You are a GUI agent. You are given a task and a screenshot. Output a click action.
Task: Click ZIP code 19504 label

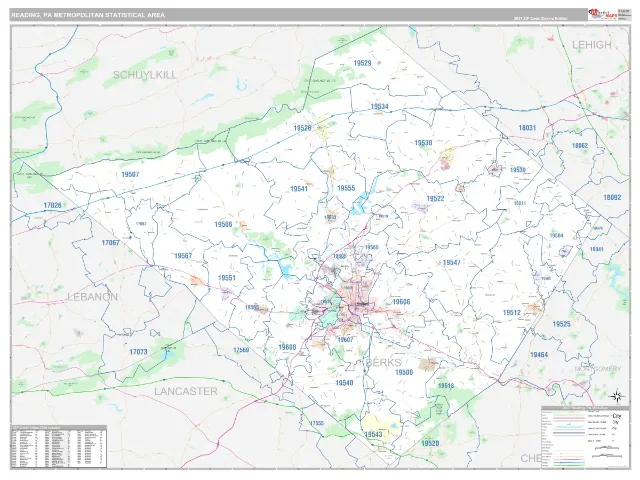pos(556,236)
